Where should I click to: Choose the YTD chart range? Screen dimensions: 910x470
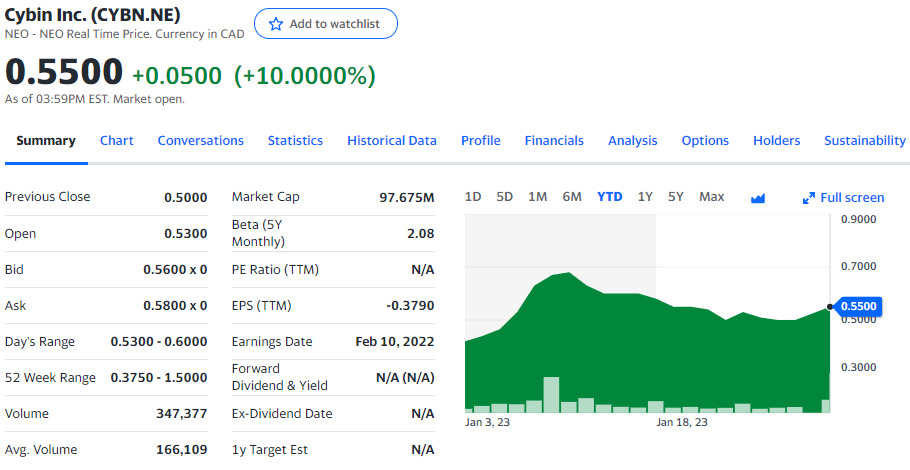[x=609, y=197]
